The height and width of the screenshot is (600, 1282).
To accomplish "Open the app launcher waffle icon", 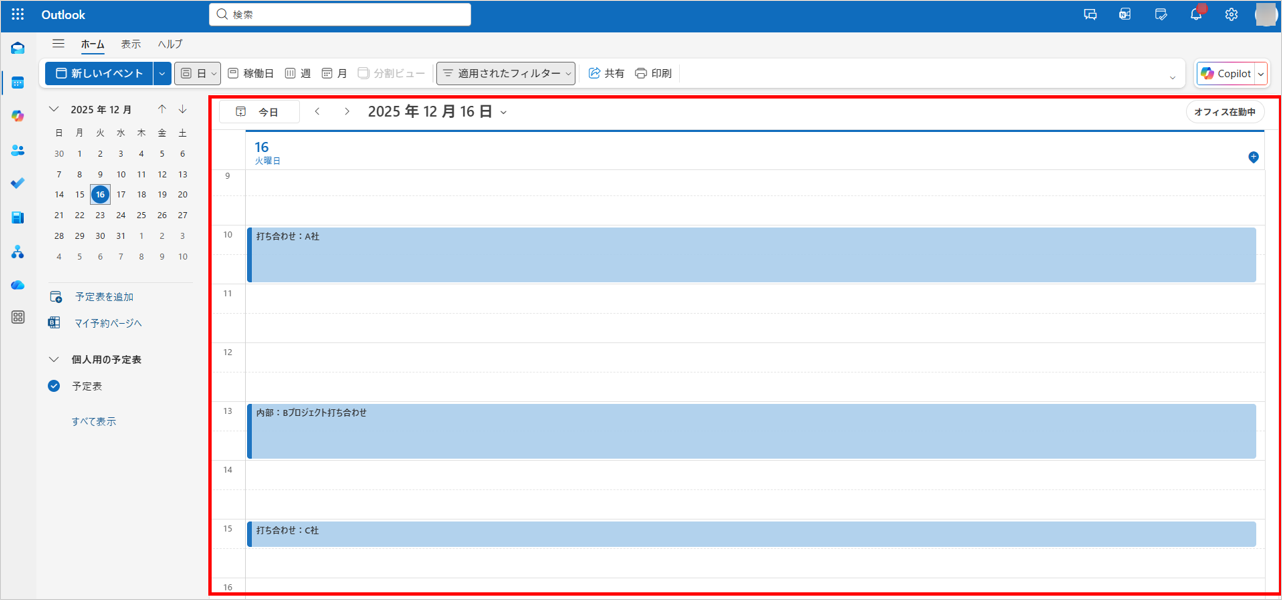I will click(x=18, y=15).
